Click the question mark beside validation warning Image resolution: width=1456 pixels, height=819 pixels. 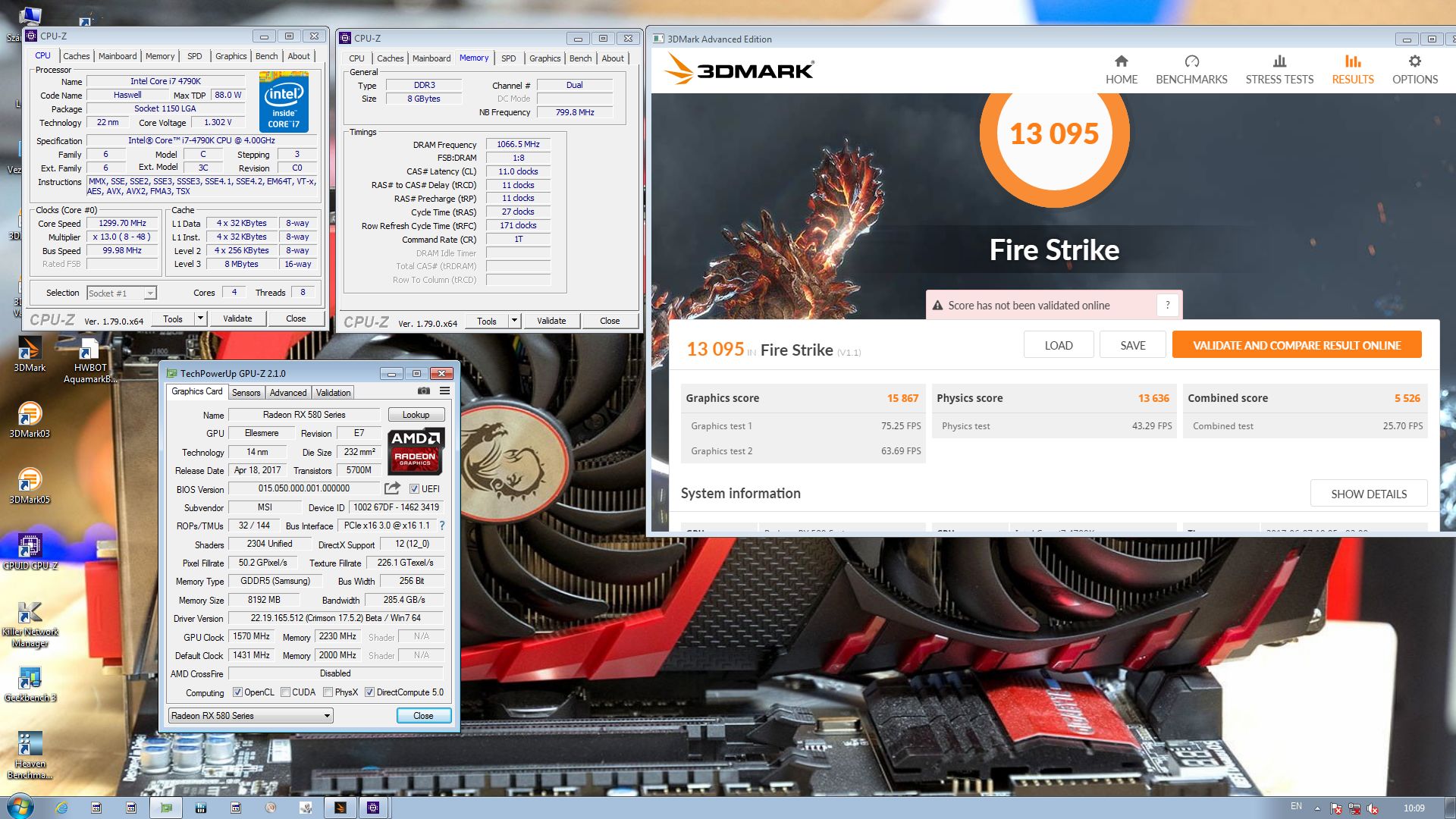tap(1168, 305)
